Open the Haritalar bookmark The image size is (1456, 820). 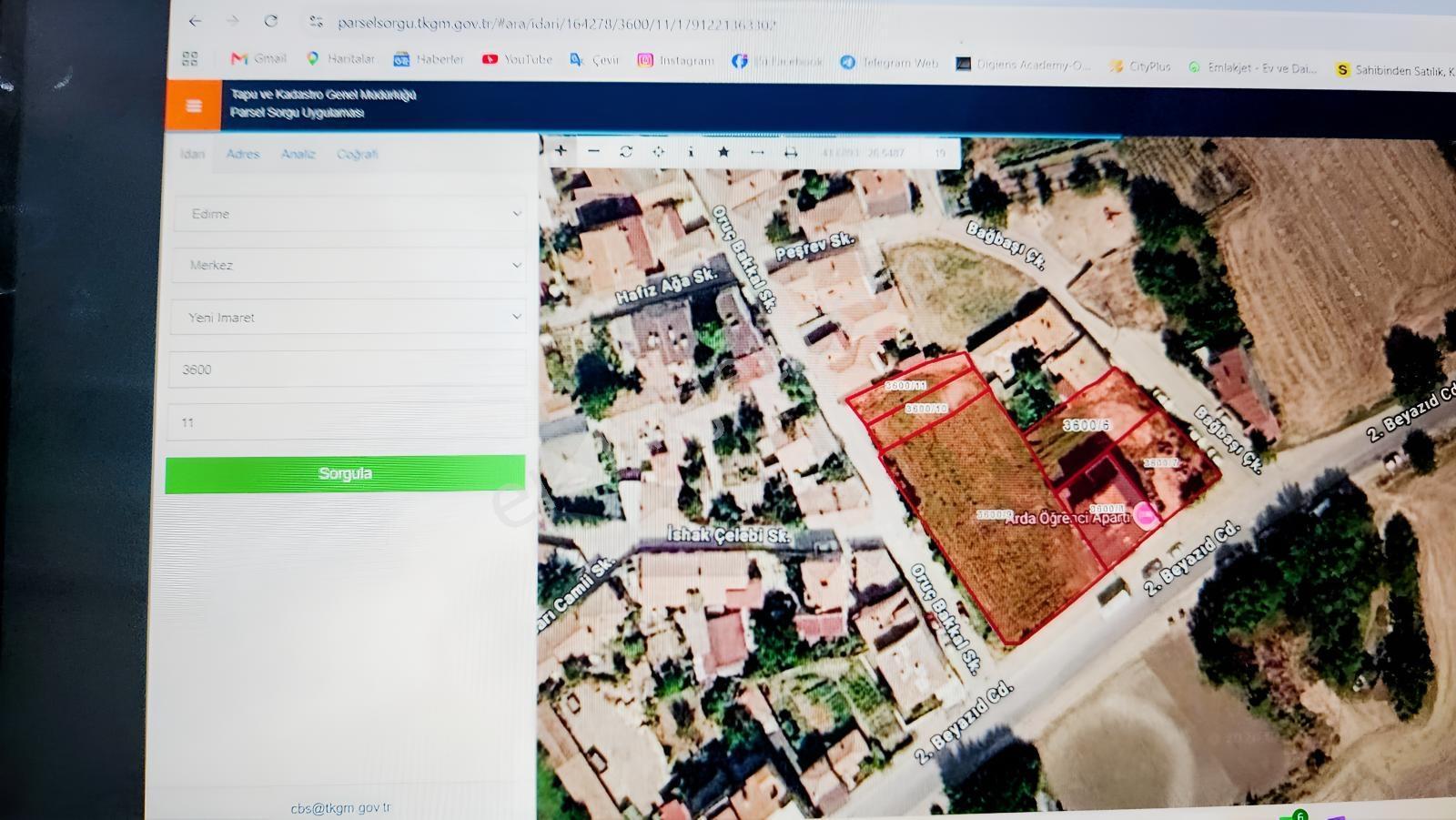tap(340, 58)
